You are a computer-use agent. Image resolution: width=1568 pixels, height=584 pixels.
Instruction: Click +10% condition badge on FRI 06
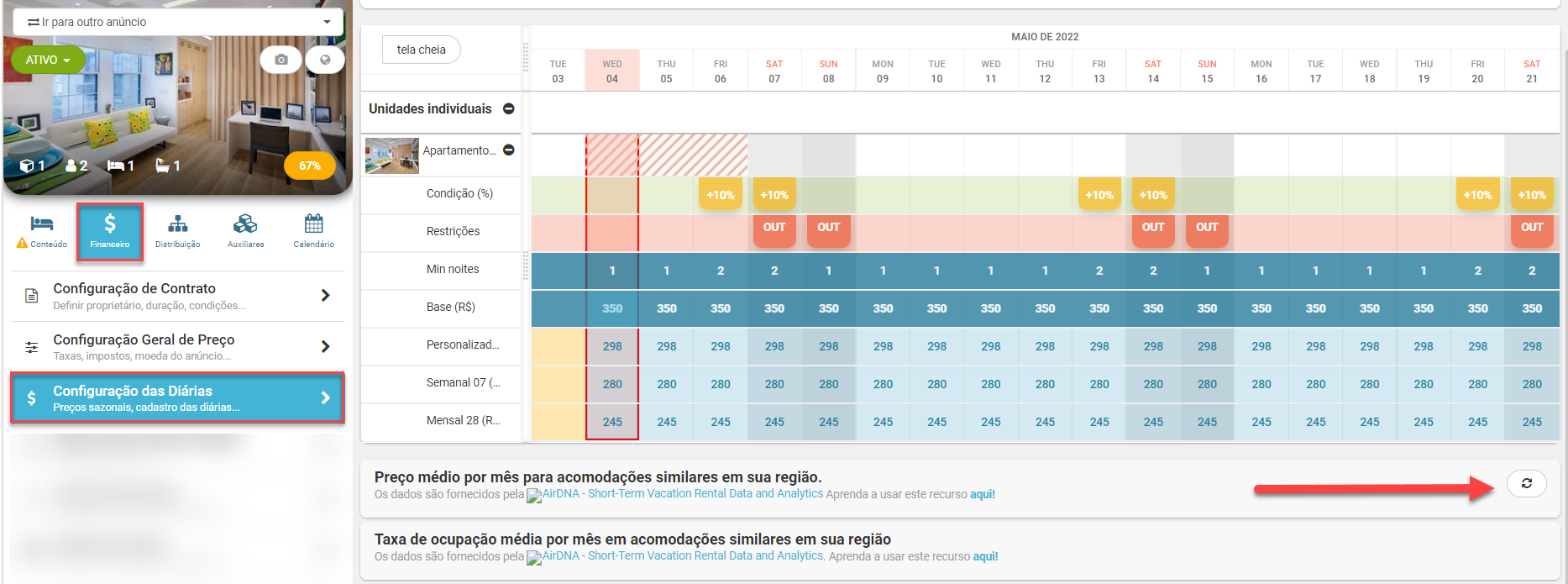point(721,195)
